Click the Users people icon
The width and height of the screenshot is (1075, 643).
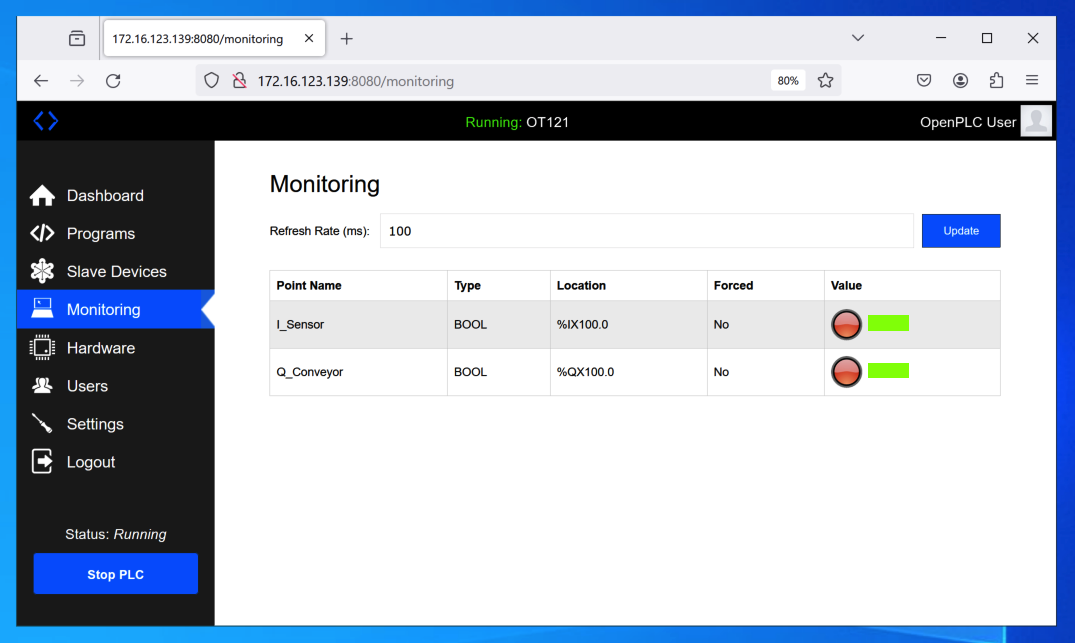click(42, 385)
